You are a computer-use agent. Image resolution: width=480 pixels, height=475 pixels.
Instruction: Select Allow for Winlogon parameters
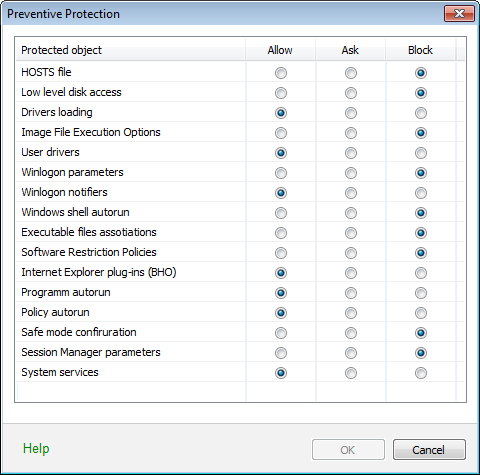click(281, 173)
